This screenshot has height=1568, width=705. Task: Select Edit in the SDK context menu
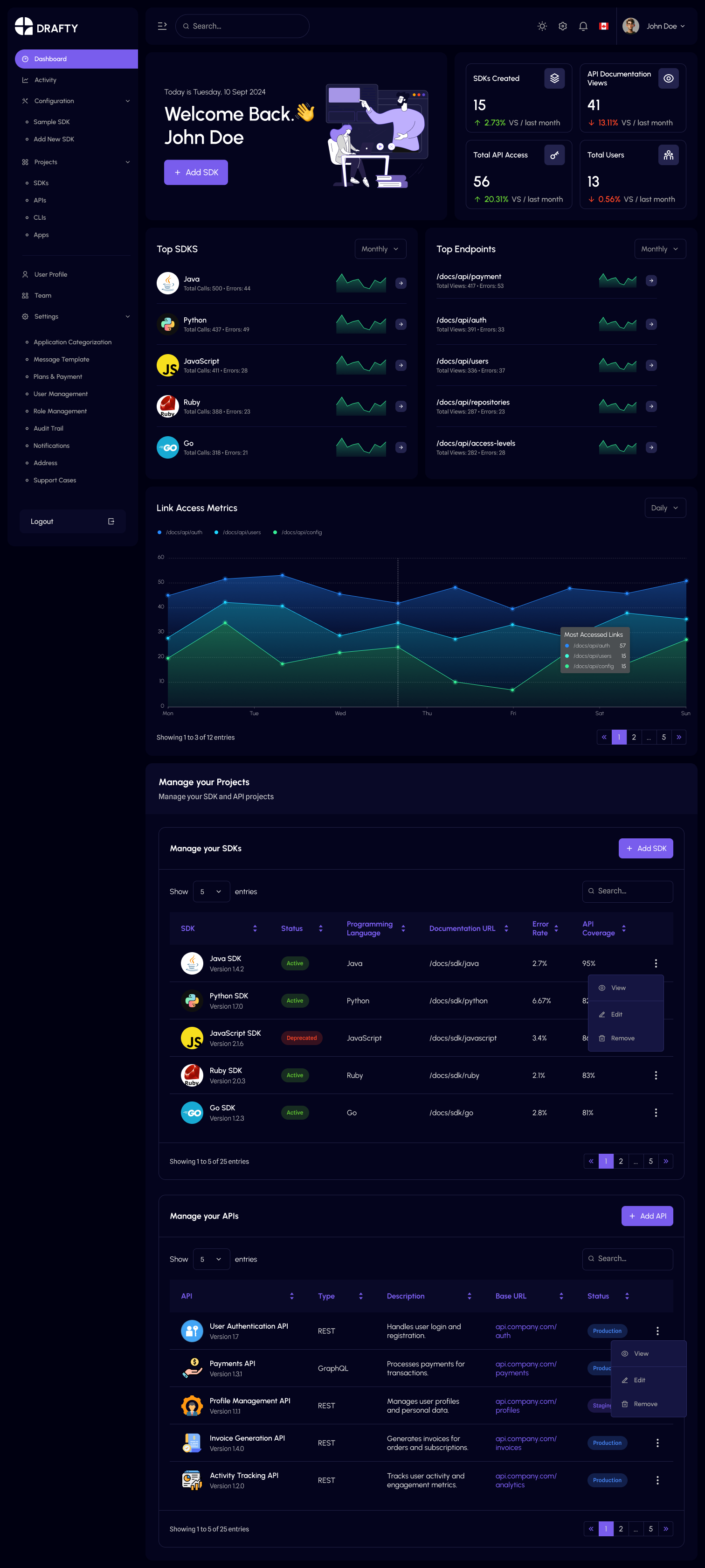[616, 1014]
